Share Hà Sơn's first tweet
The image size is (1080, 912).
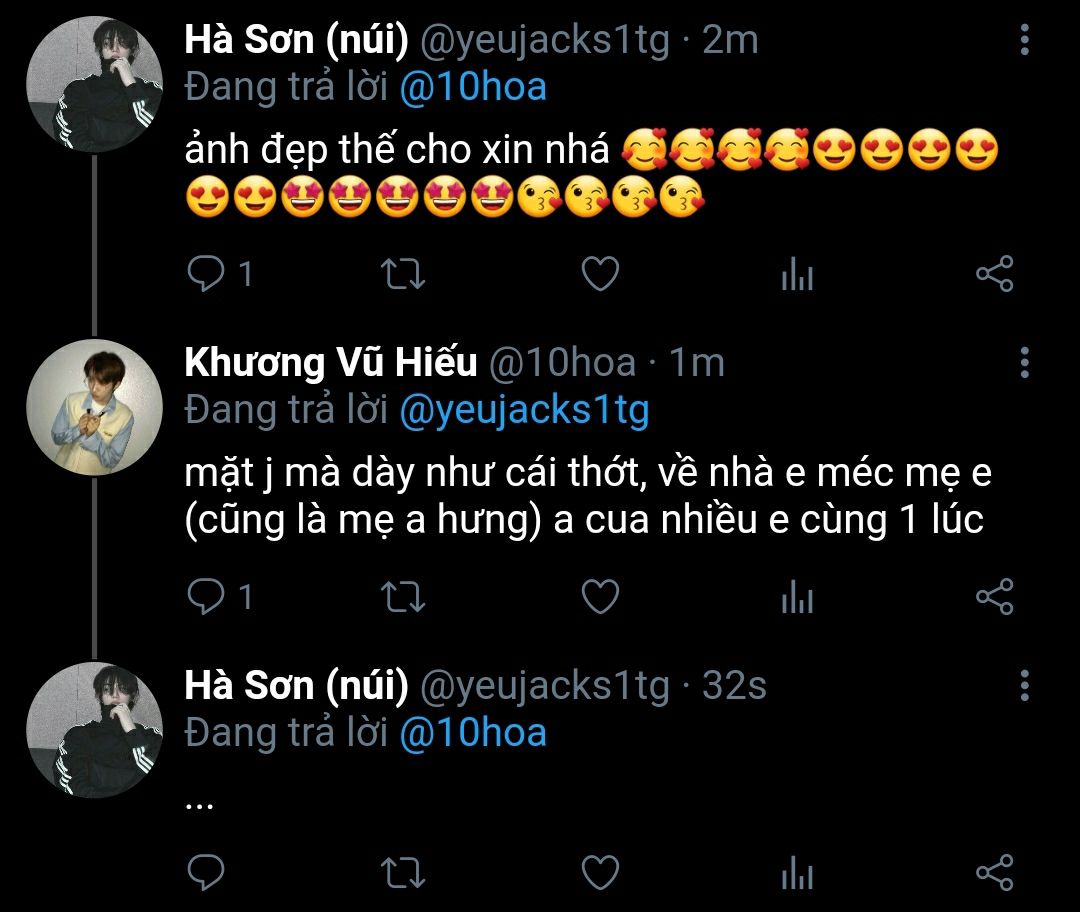[x=994, y=274]
